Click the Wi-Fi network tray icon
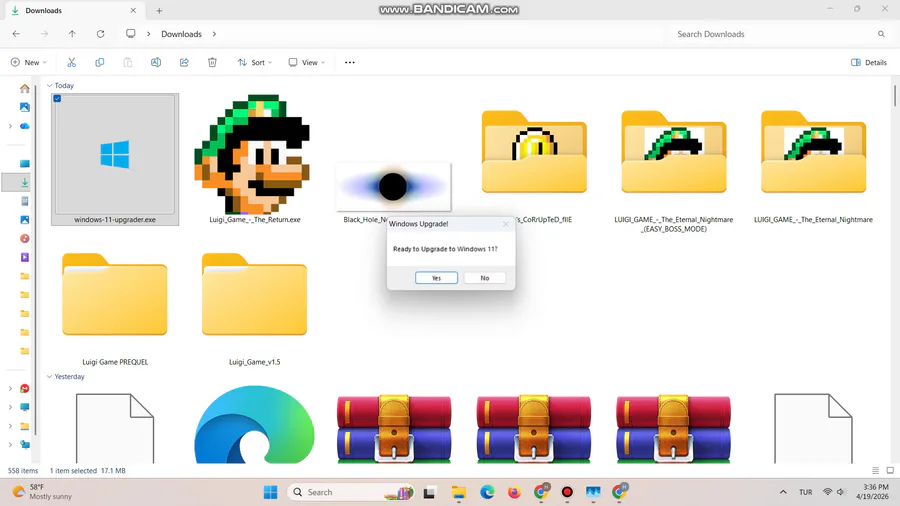900x506 pixels. 828,492
